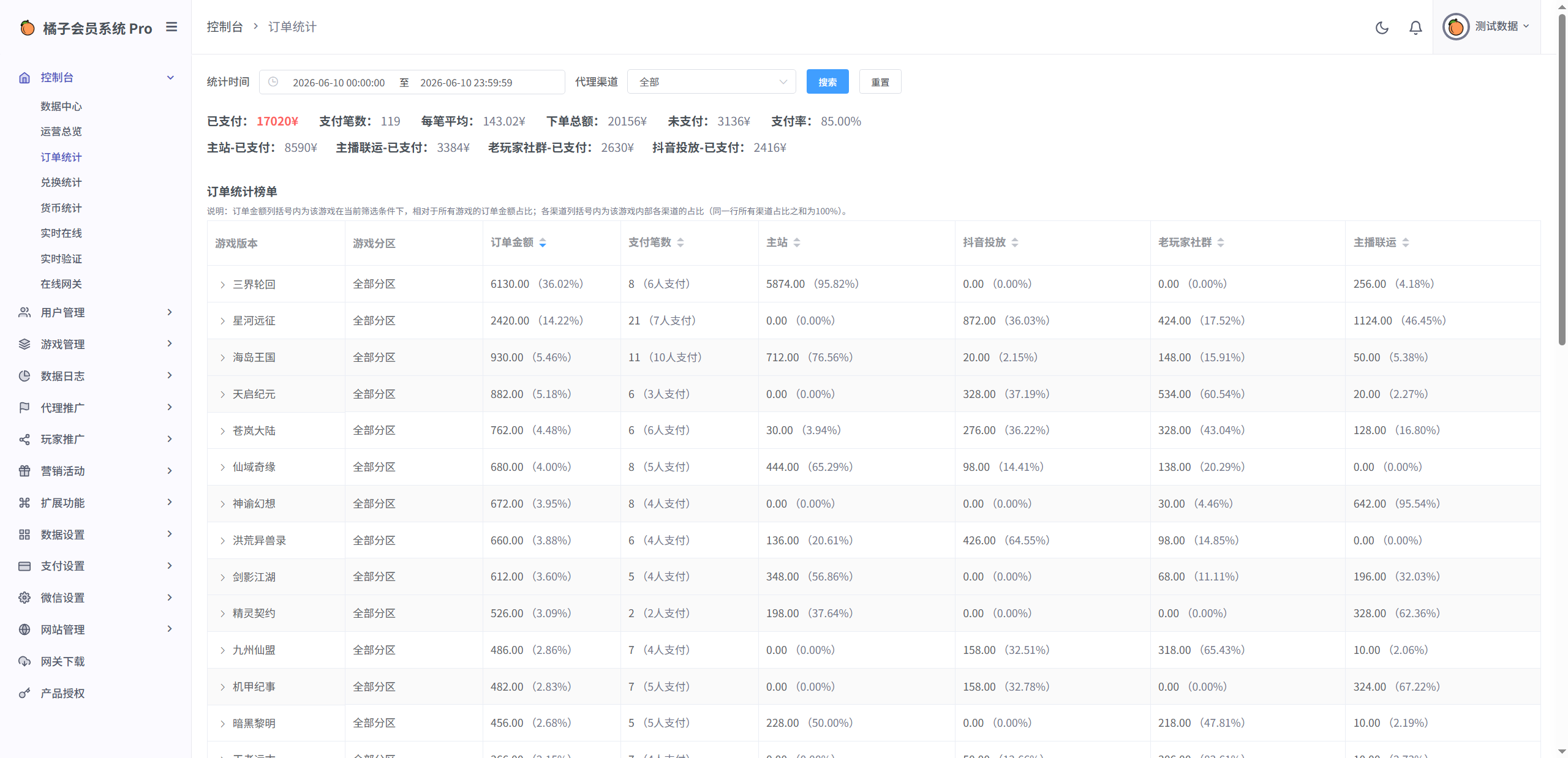Click the 网站管理 globe icon
Viewport: 1568px width, 758px height.
point(24,629)
